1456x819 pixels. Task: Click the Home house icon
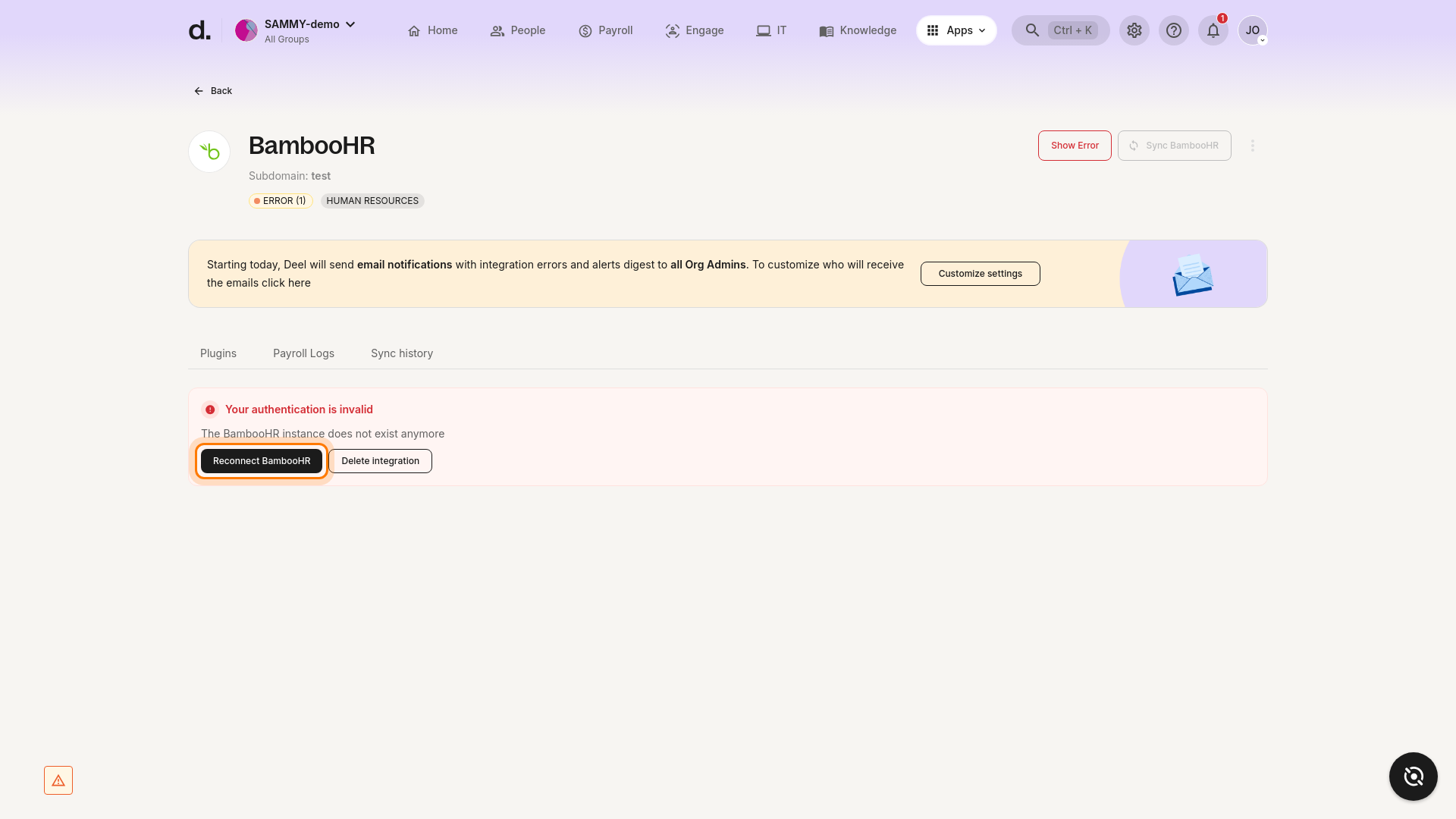click(414, 31)
